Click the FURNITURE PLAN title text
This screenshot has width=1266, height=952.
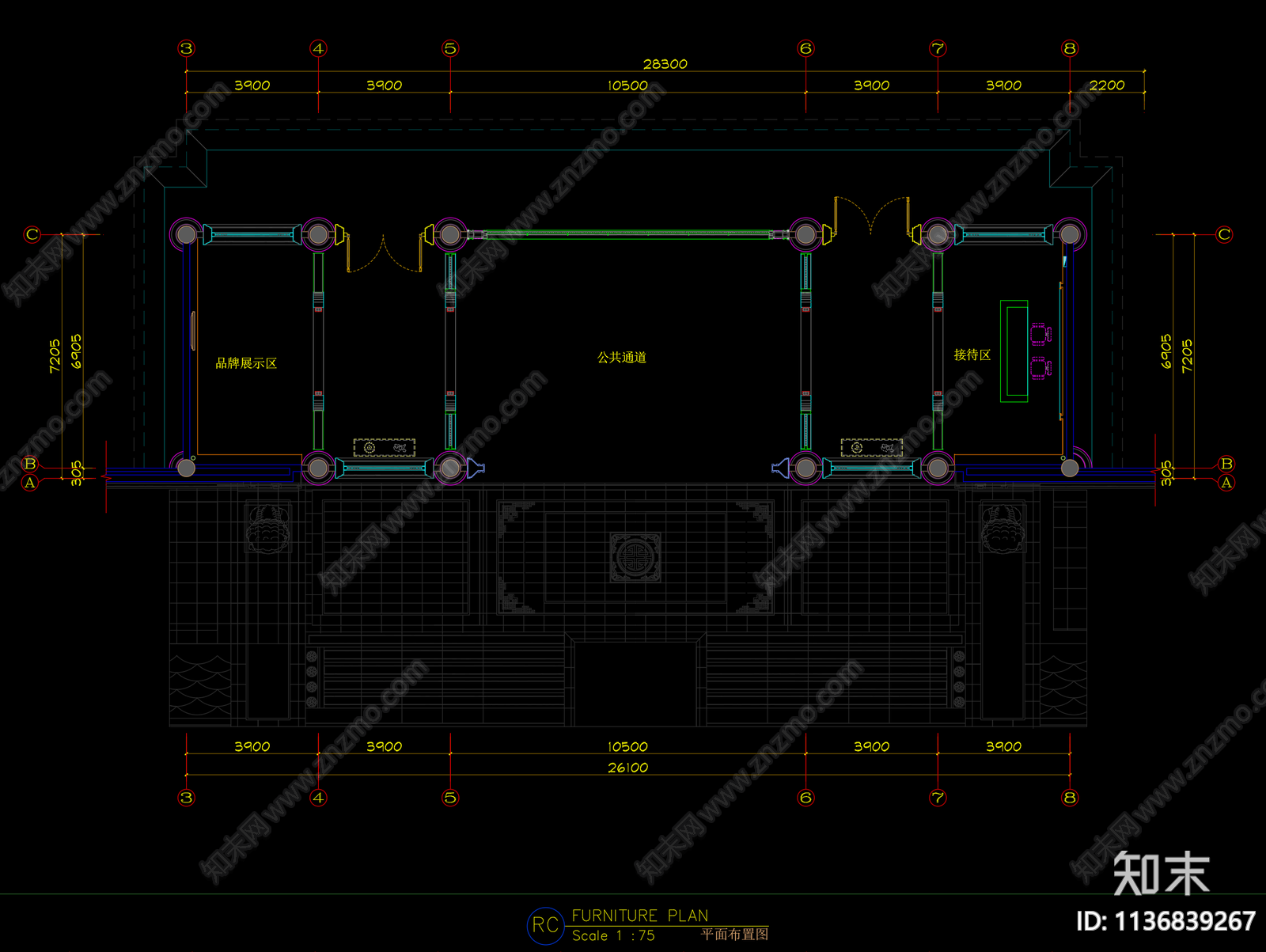click(640, 916)
